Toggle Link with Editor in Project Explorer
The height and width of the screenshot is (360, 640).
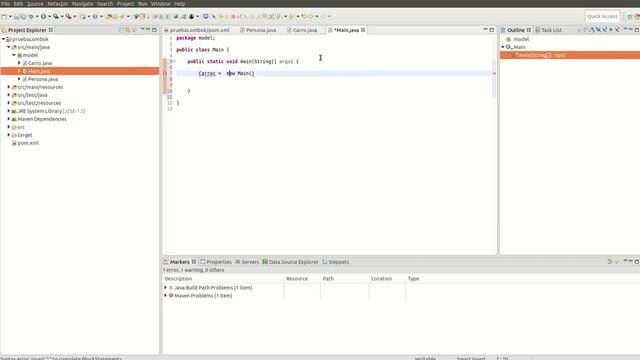point(128,30)
